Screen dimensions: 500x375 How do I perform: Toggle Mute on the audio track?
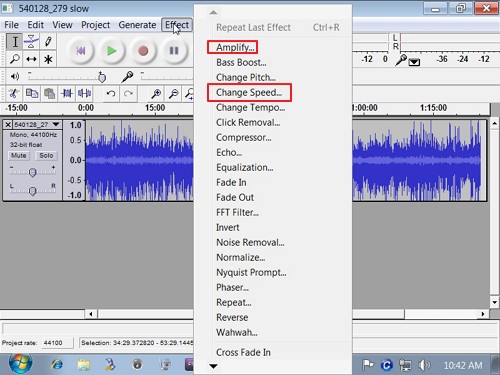pyautogui.click(x=19, y=155)
